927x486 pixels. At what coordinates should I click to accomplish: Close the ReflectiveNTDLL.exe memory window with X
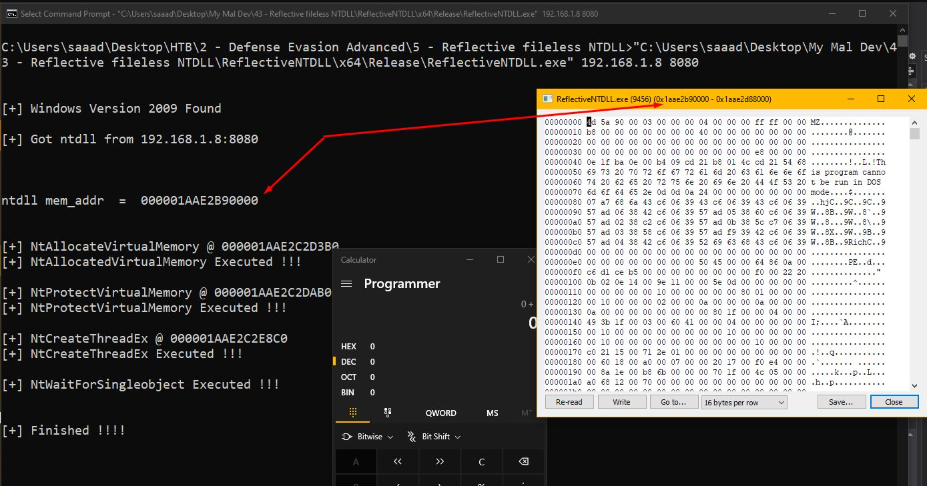[x=911, y=99]
